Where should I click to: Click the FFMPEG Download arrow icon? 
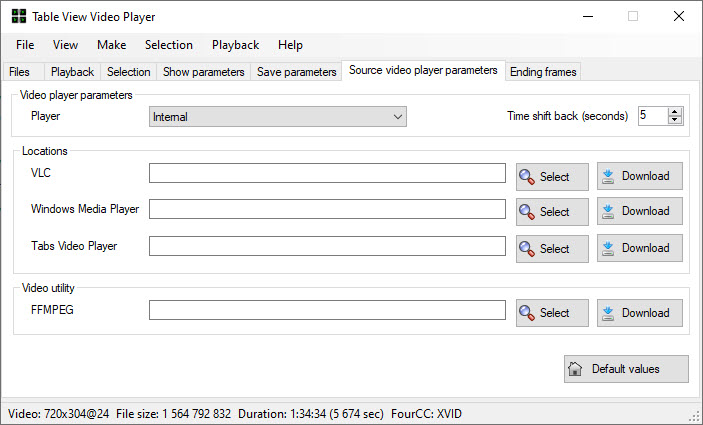(x=608, y=313)
